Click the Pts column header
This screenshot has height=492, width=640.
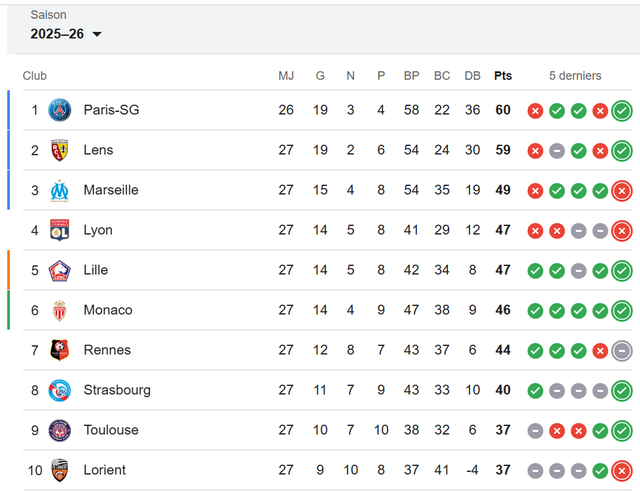(503, 76)
